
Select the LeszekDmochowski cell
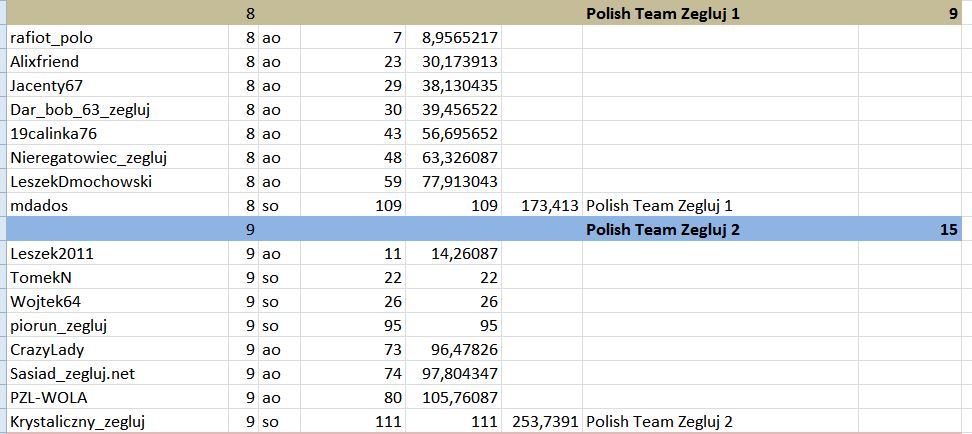pos(117,182)
